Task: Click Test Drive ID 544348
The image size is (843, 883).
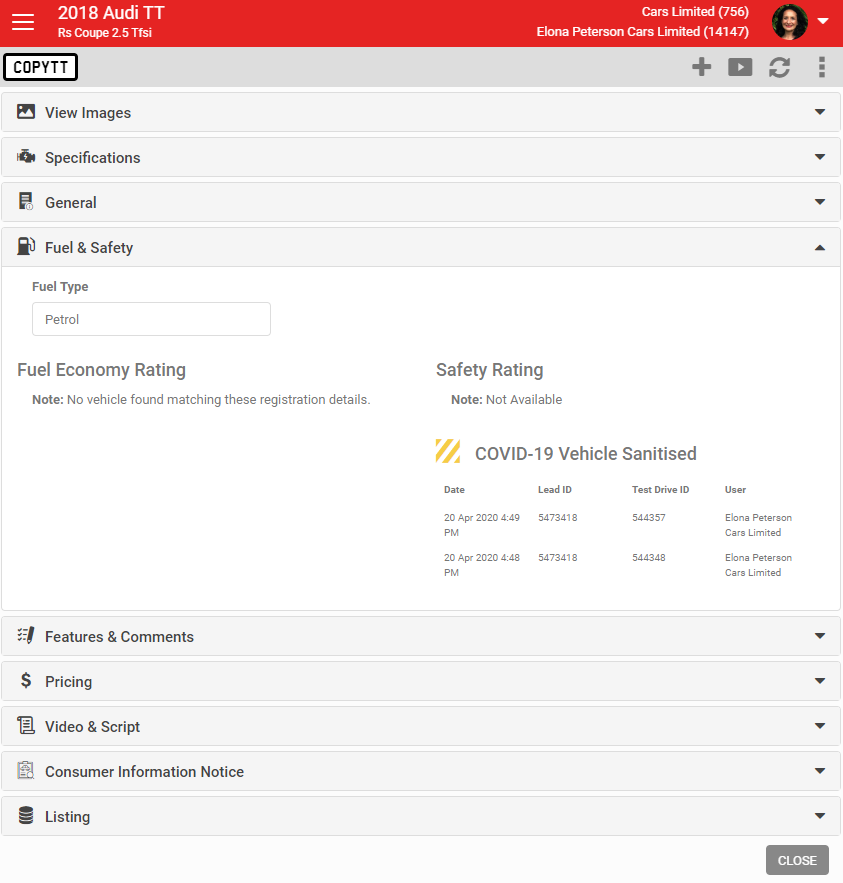Action: (648, 558)
